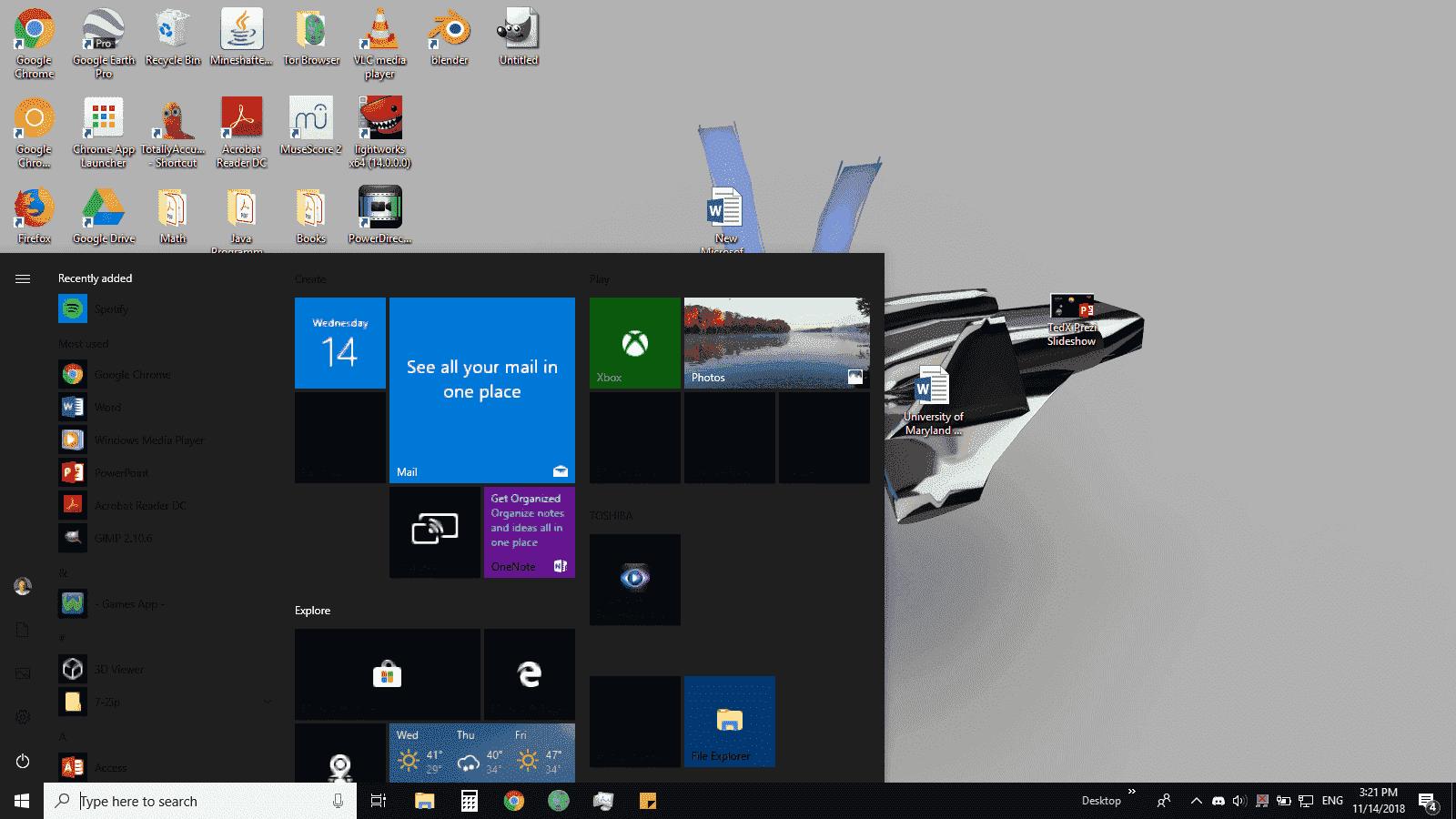Select the Untitled GIMP file on desktop
This screenshot has height=819, width=1456.
click(x=519, y=38)
